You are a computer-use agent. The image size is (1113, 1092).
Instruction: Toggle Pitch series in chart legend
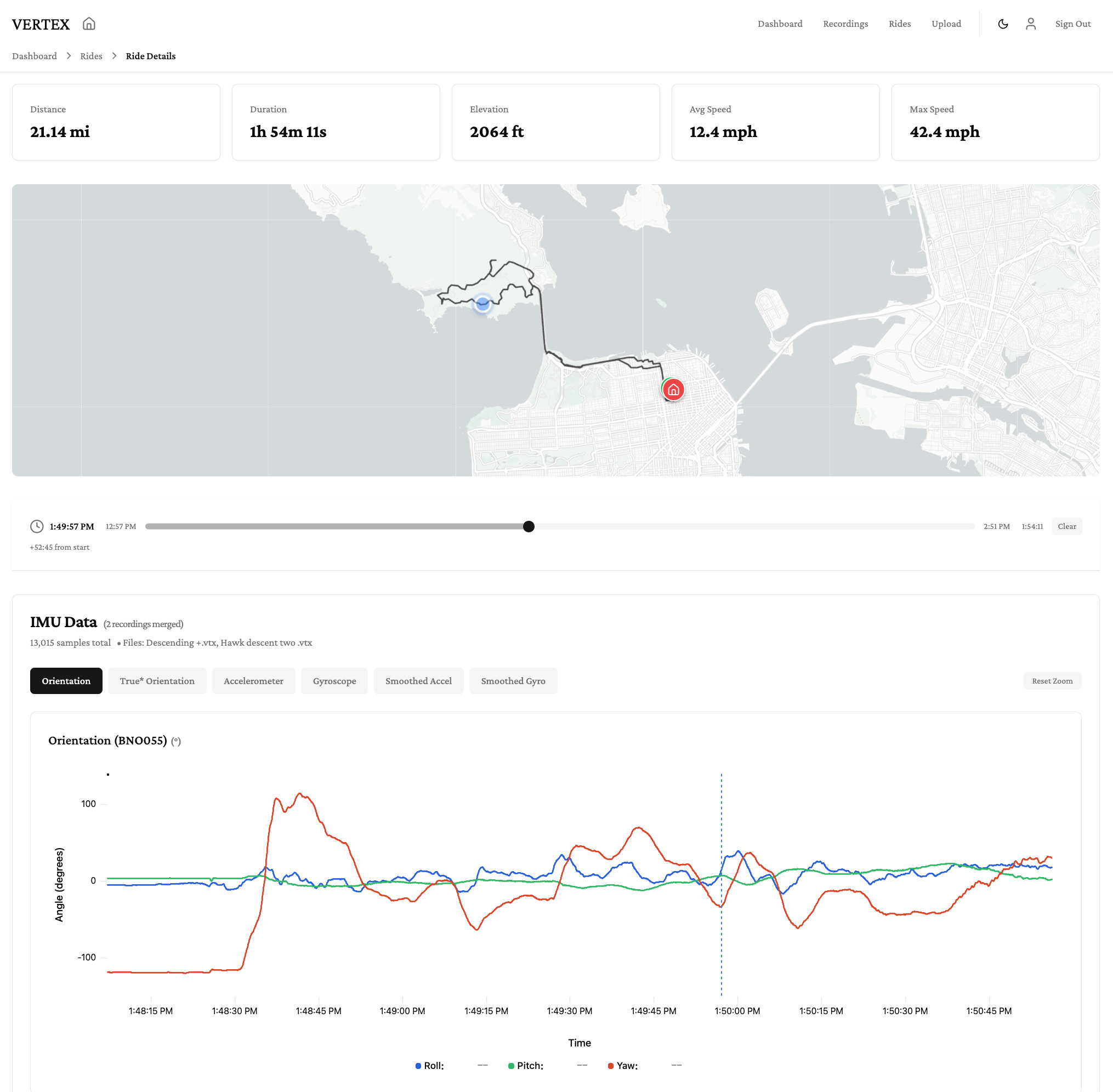(525, 1066)
